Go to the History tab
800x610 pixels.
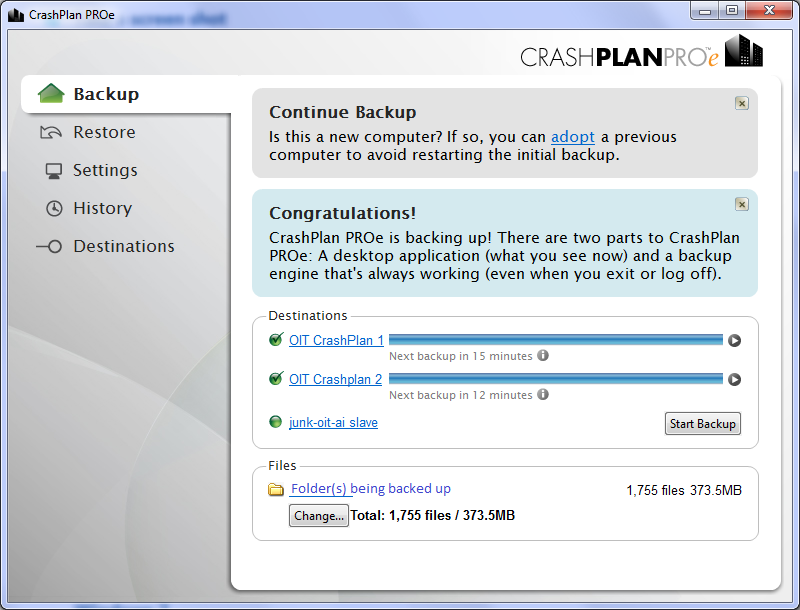pyautogui.click(x=103, y=208)
